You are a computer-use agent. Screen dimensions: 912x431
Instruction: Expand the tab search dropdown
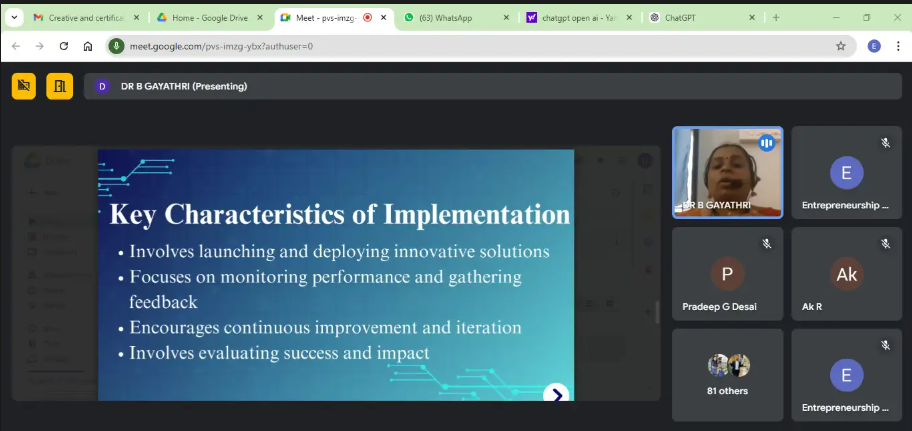tap(14, 17)
